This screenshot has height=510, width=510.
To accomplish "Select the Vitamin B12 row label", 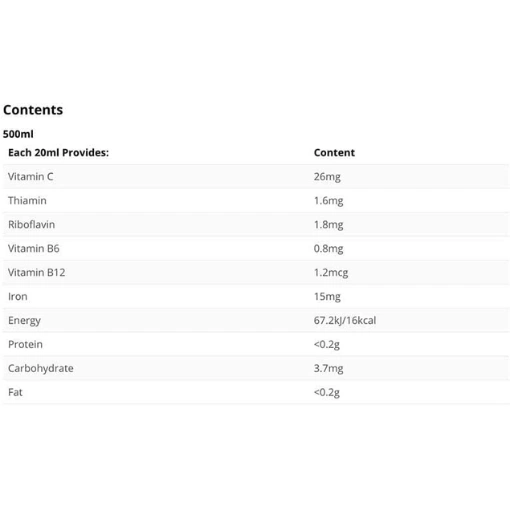I will click(x=37, y=273).
